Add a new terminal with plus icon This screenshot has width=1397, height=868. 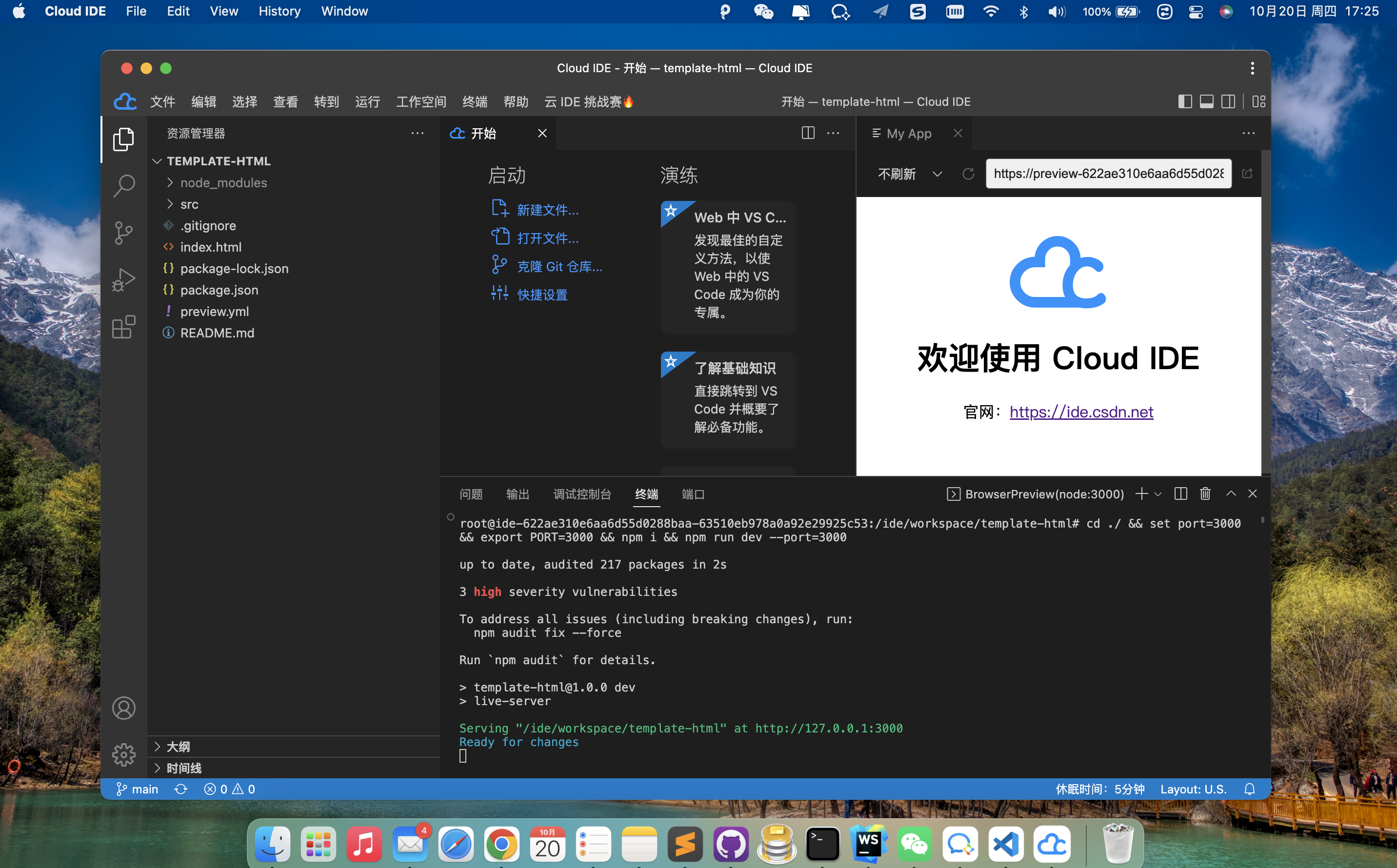pos(1141,493)
